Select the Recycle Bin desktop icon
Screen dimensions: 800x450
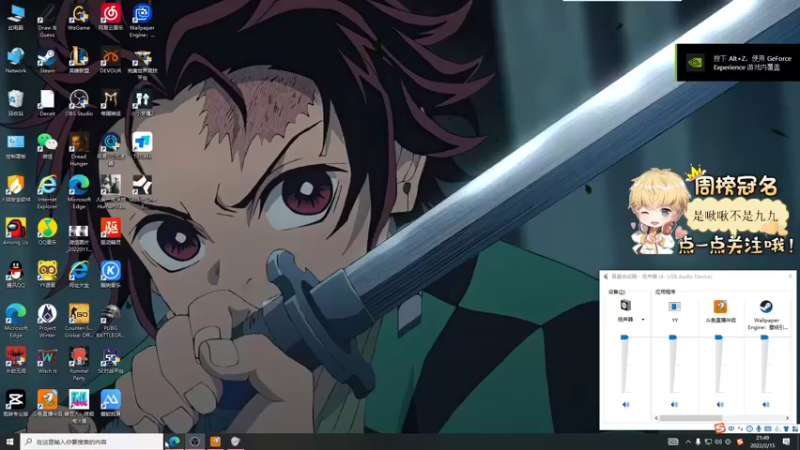[x=15, y=104]
